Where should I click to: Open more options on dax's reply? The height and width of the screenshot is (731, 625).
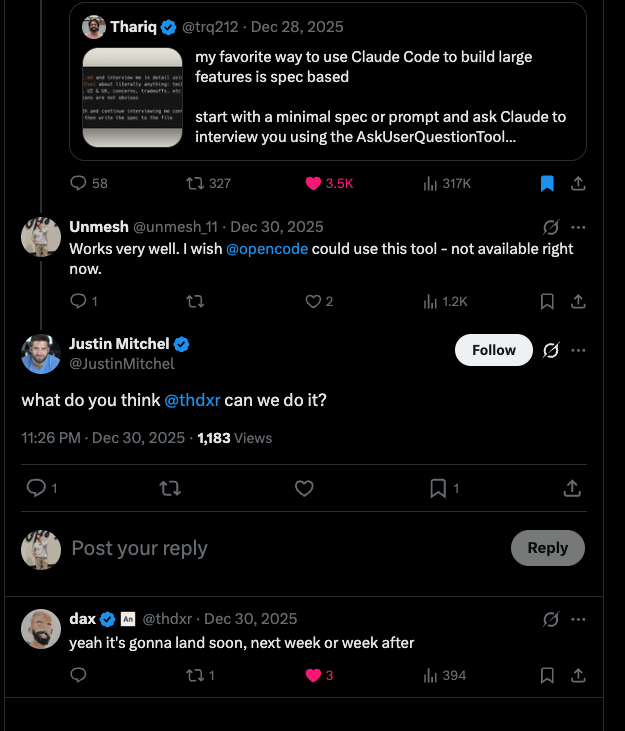coord(578,619)
